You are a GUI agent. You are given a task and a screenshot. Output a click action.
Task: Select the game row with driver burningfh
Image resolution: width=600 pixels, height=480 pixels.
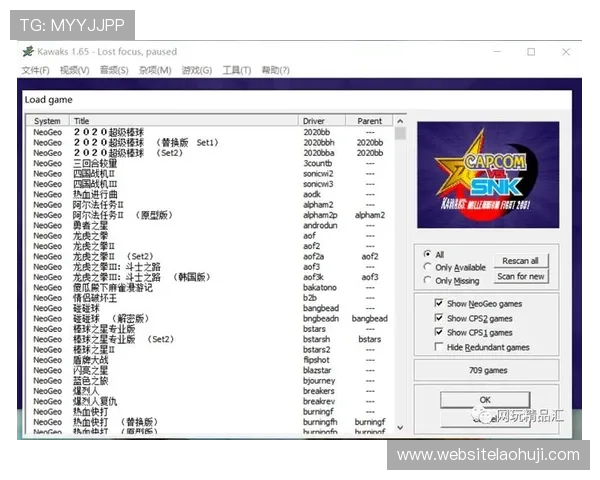click(210, 421)
